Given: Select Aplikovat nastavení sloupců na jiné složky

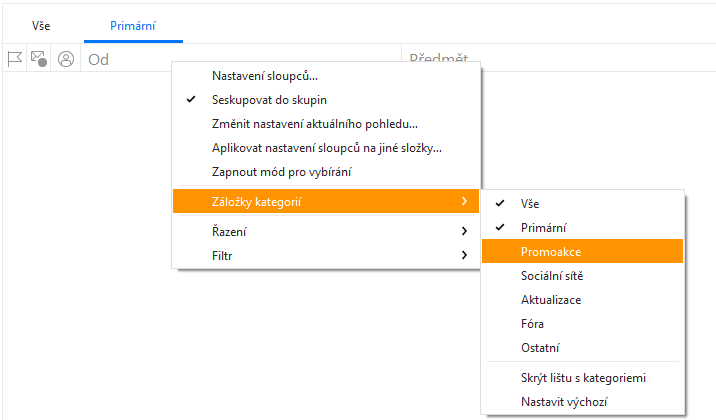Looking at the screenshot, I should [x=327, y=148].
